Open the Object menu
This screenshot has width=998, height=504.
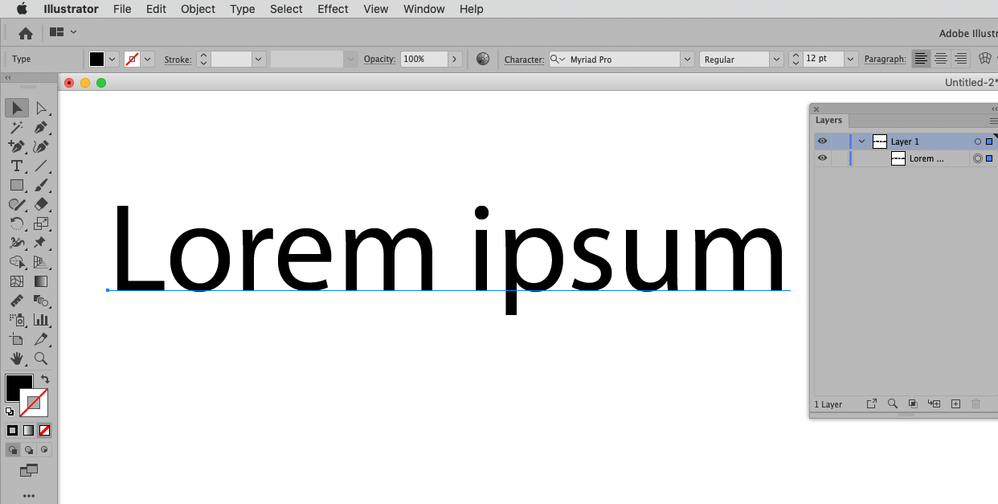(x=198, y=9)
